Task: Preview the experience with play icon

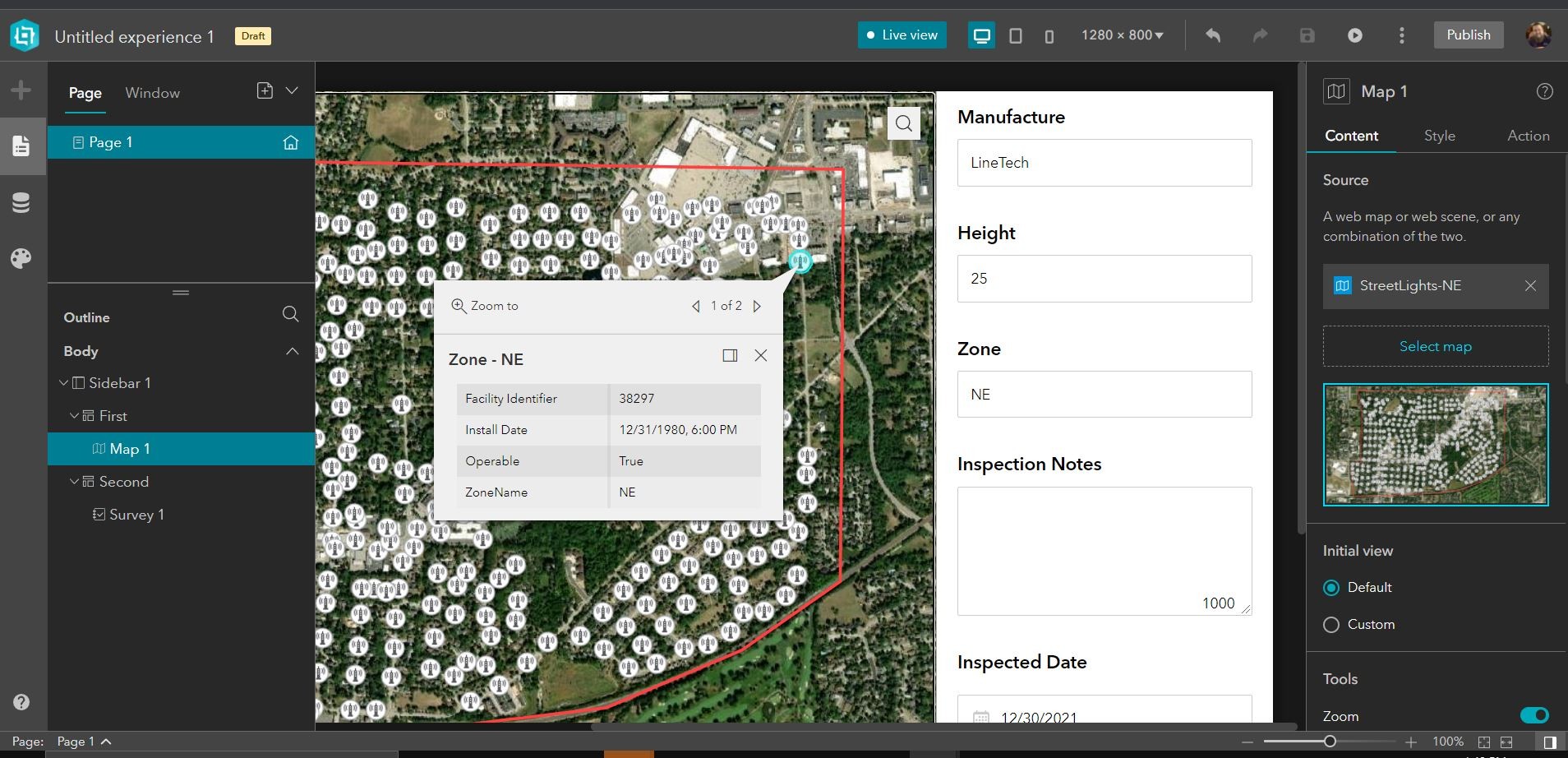Action: click(1355, 35)
